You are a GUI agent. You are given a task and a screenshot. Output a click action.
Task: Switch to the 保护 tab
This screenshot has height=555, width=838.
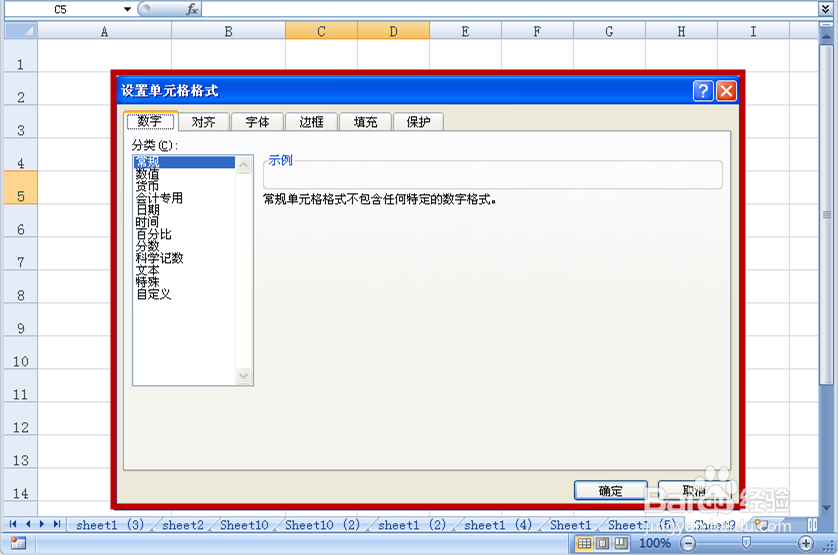[418, 122]
